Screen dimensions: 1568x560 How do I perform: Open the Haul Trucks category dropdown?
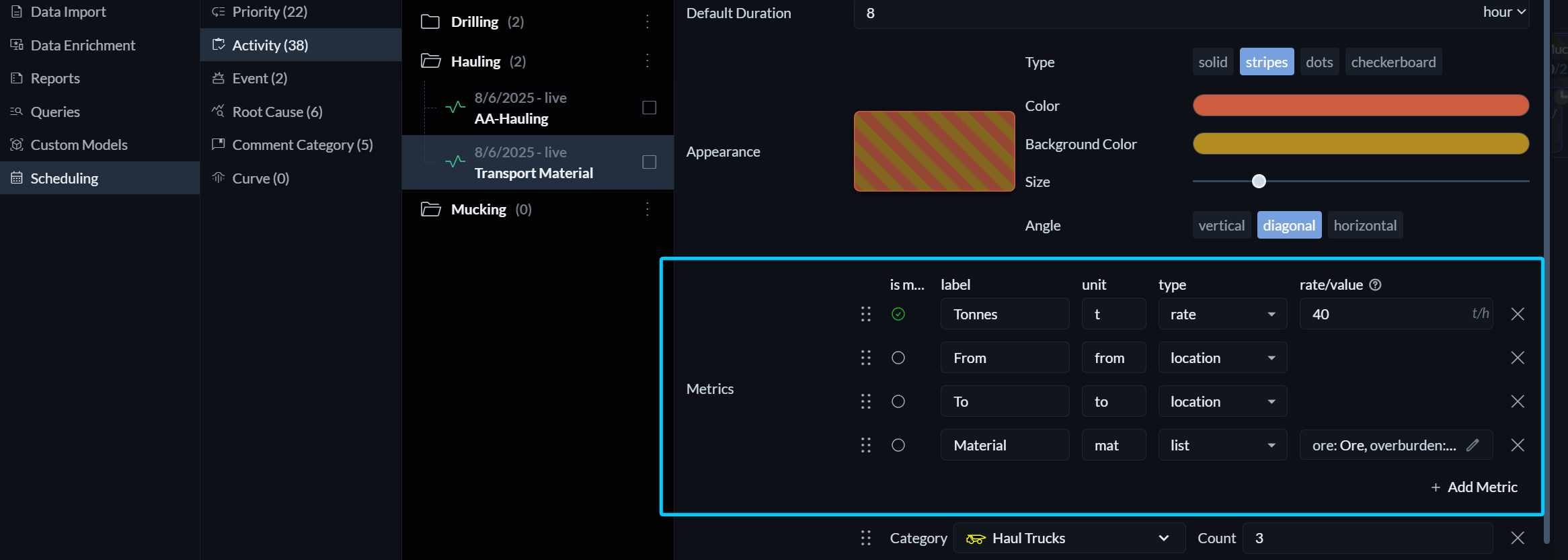point(1069,538)
